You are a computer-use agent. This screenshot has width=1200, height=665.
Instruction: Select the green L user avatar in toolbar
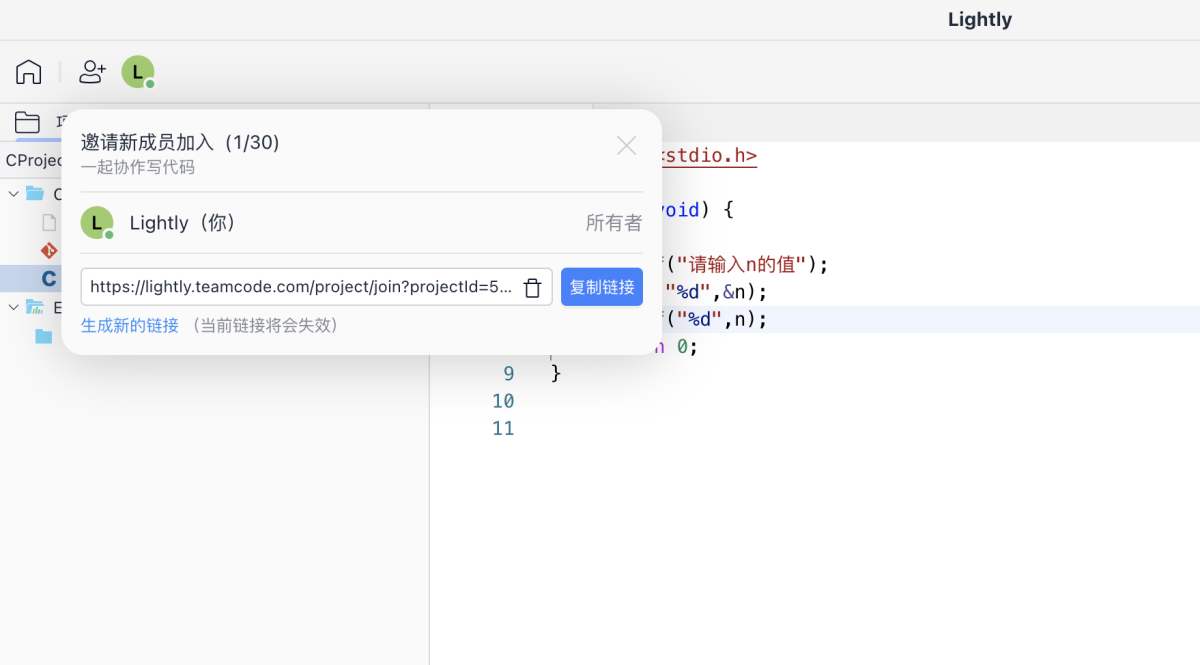(x=138, y=72)
